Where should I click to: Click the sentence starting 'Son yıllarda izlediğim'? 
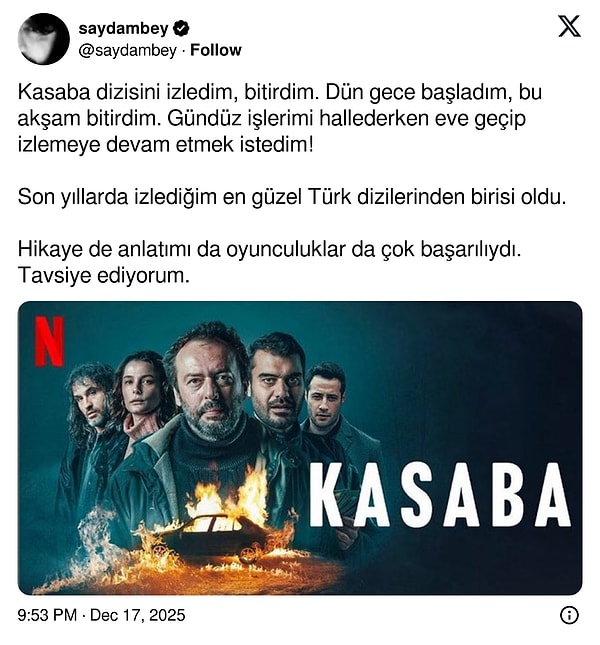pos(292,197)
